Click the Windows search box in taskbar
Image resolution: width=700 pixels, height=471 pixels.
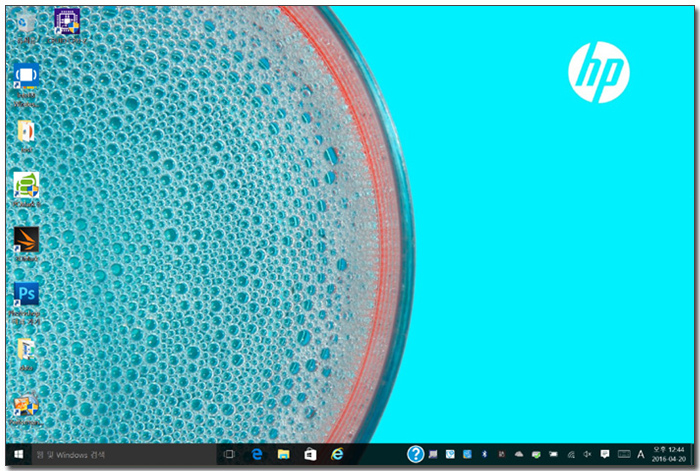[x=122, y=454]
